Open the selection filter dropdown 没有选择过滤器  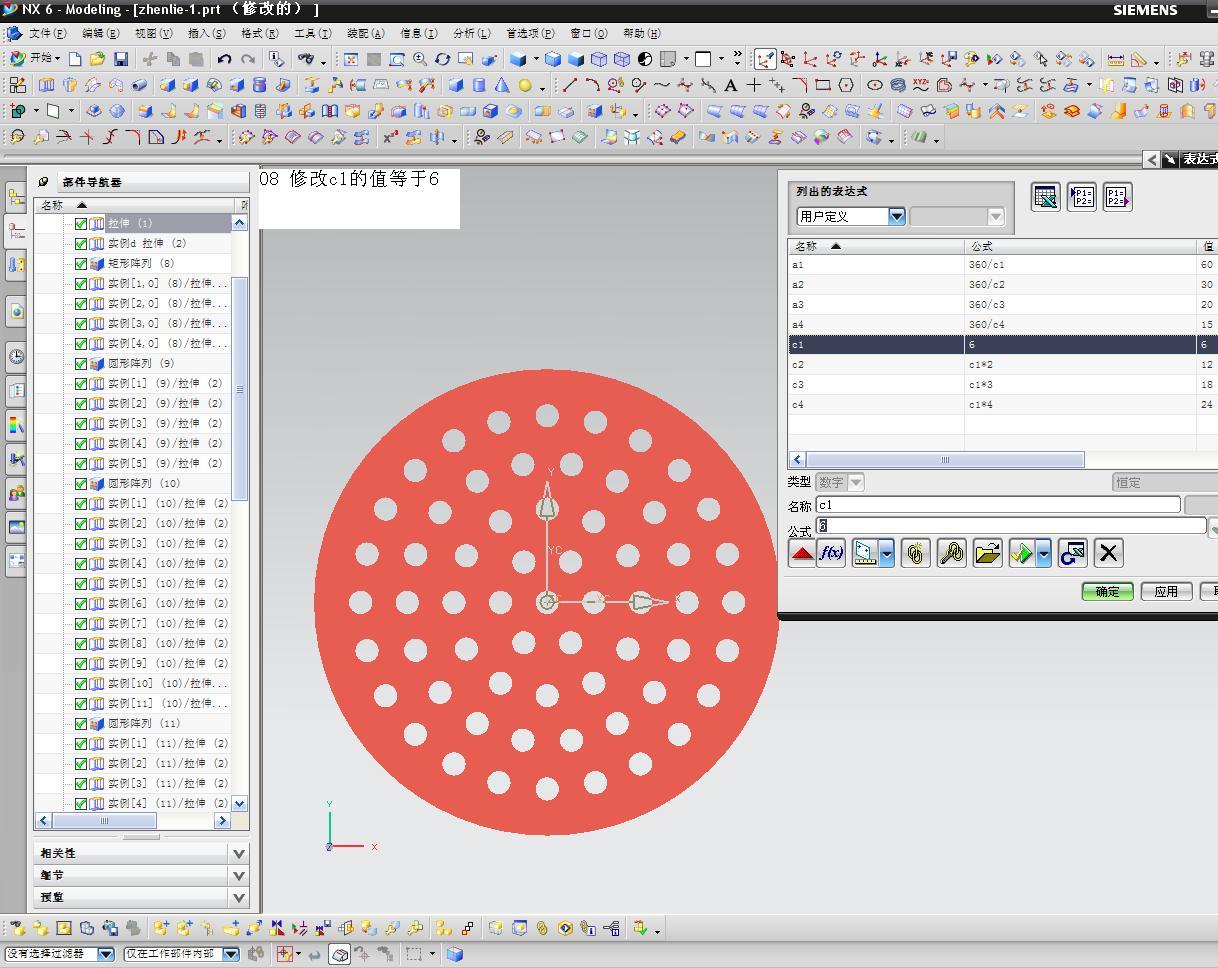click(x=105, y=954)
